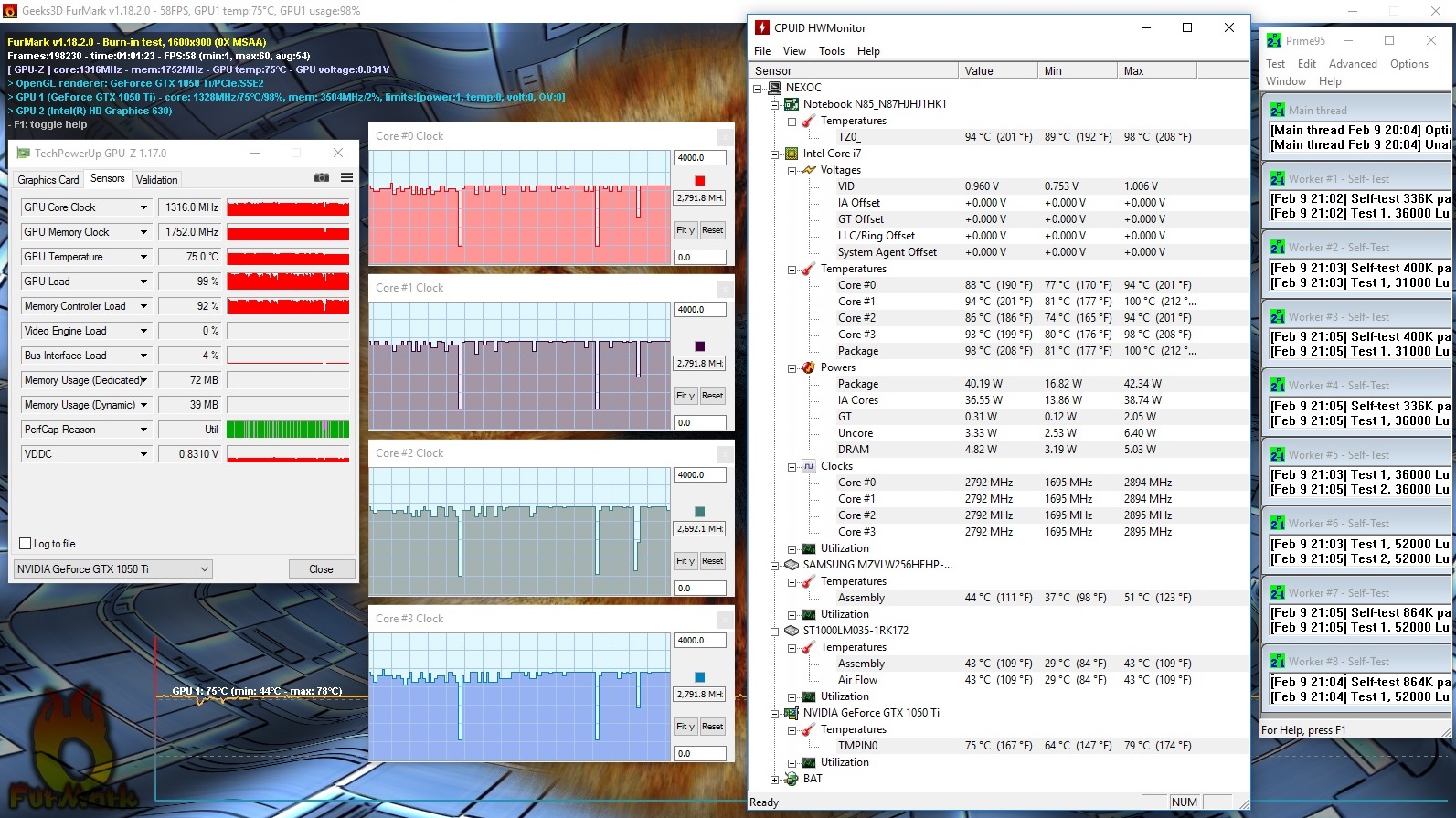Select the Package power row in HWMonitor
This screenshot has width=1456, height=818.
point(999,384)
